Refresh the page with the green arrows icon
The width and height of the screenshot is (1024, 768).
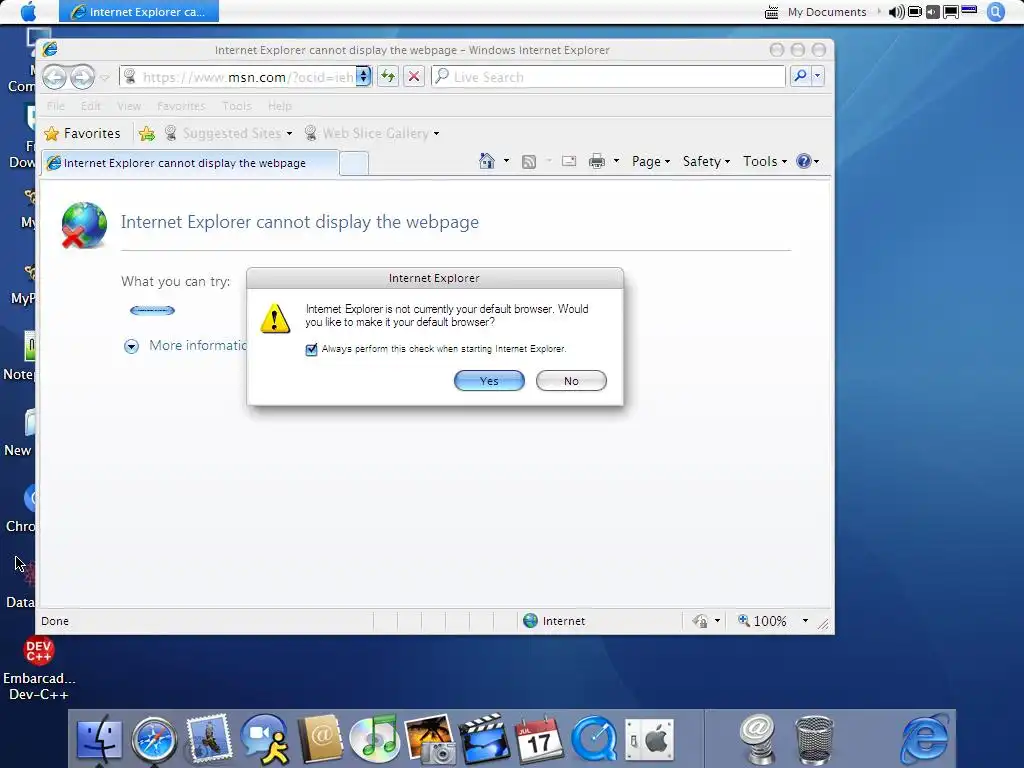pos(389,76)
